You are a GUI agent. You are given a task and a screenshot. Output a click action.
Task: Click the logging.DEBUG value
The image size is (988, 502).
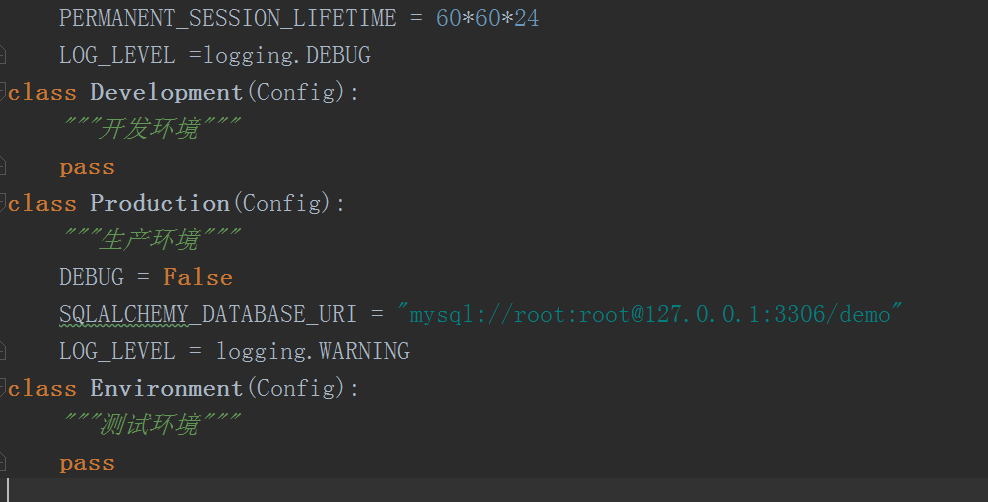coord(287,55)
